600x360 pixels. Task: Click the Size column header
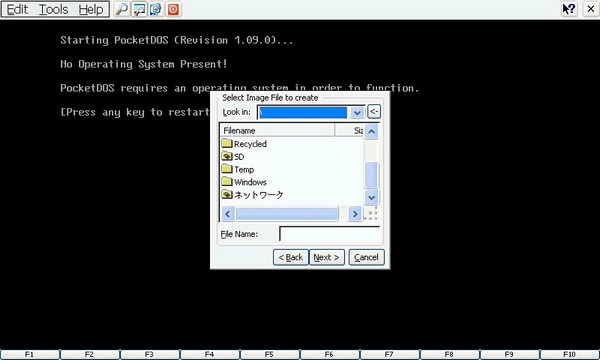pos(349,130)
